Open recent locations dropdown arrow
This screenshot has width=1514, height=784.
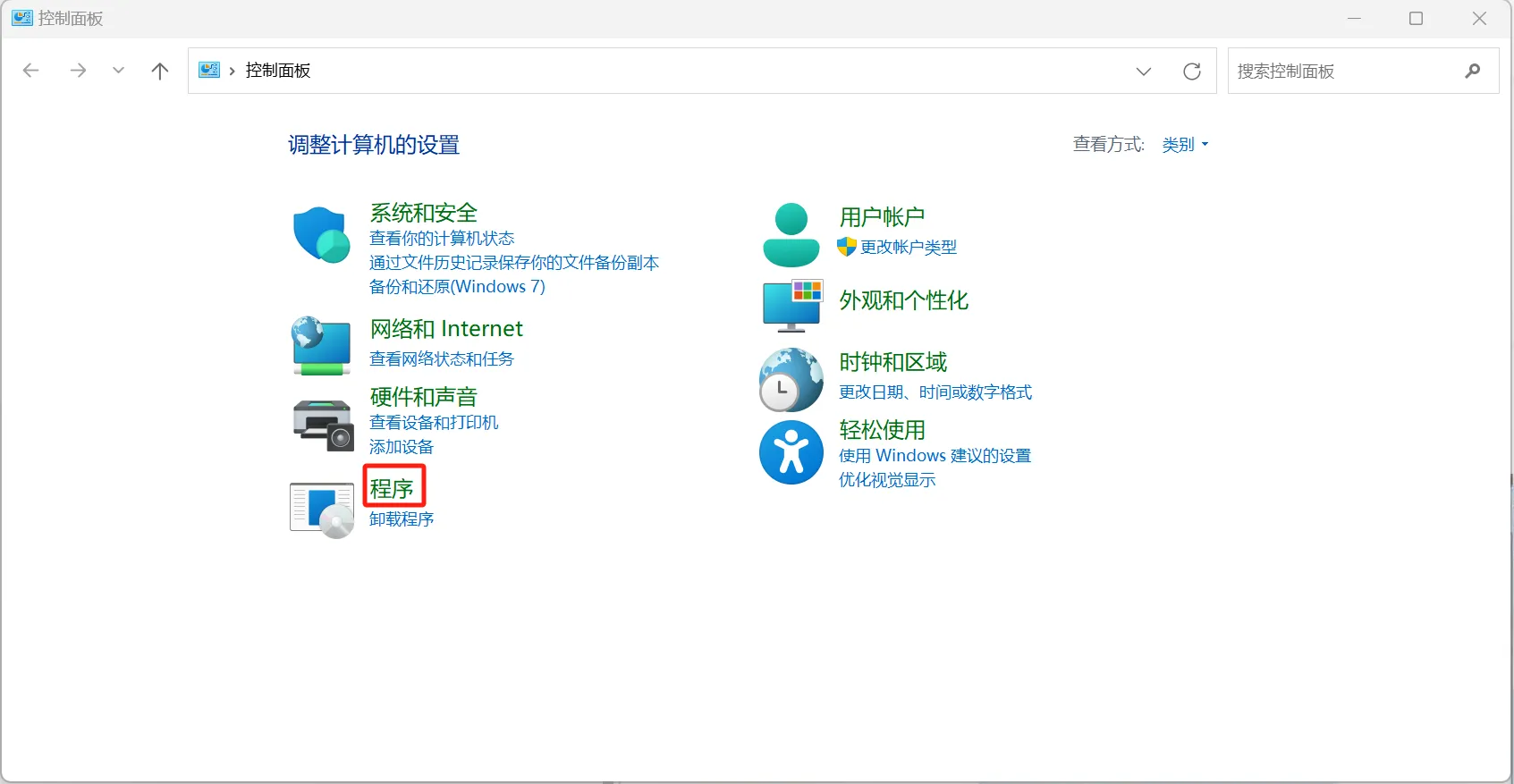coord(118,71)
